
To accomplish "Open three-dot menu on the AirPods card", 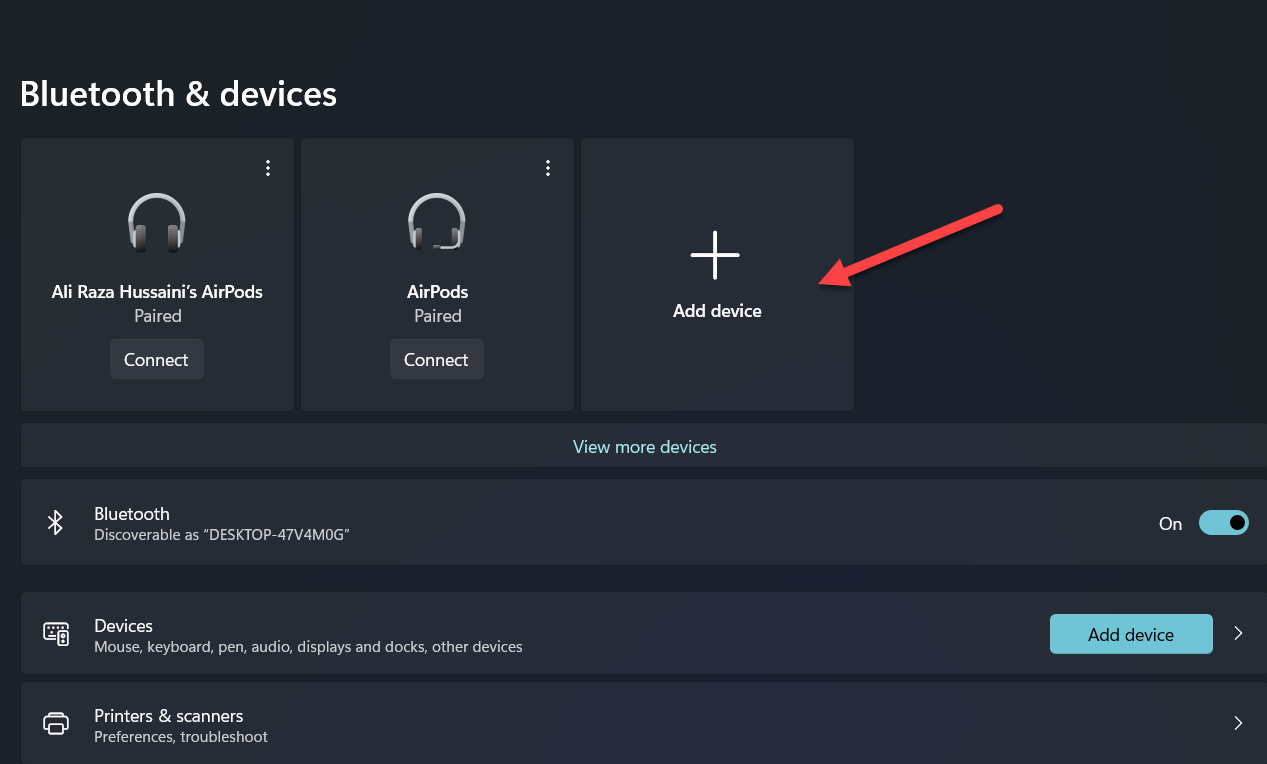I will coord(547,168).
